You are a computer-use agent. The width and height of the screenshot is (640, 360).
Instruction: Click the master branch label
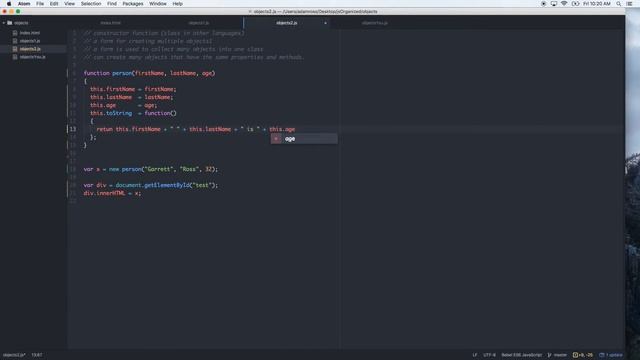pyautogui.click(x=560, y=355)
